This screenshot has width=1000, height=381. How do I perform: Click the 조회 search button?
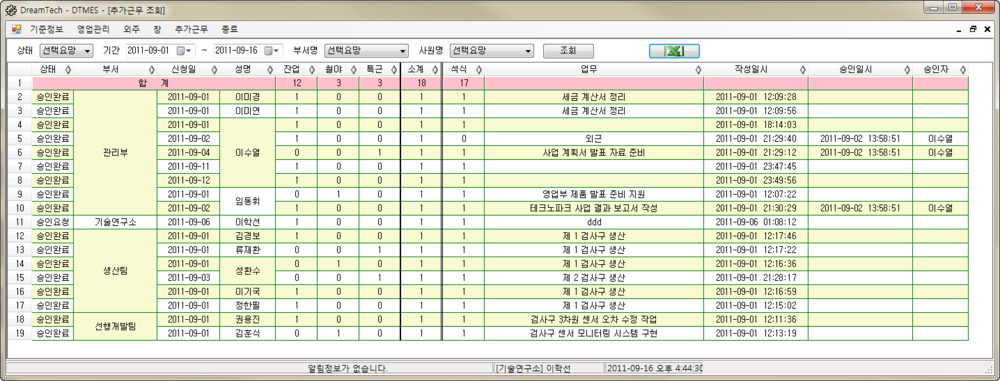568,51
